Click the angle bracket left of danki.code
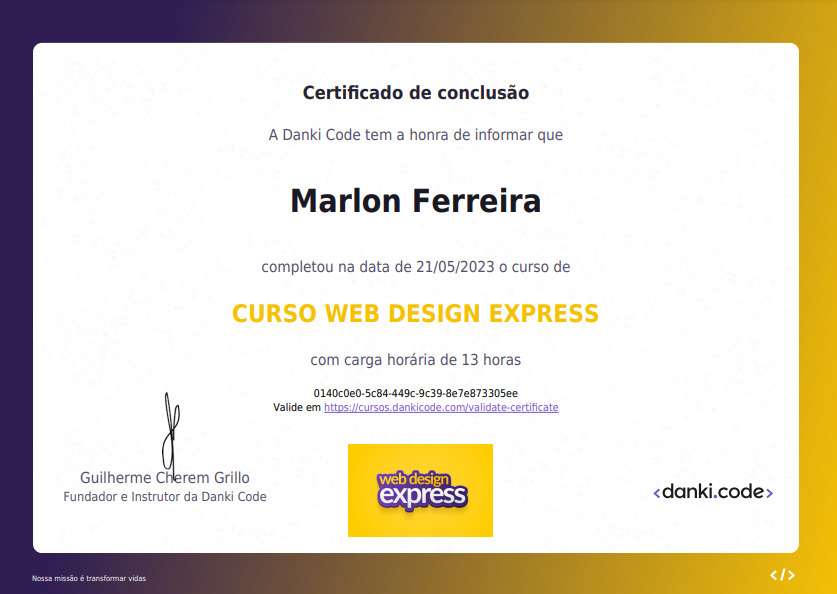The width and height of the screenshot is (837, 594). 656,491
